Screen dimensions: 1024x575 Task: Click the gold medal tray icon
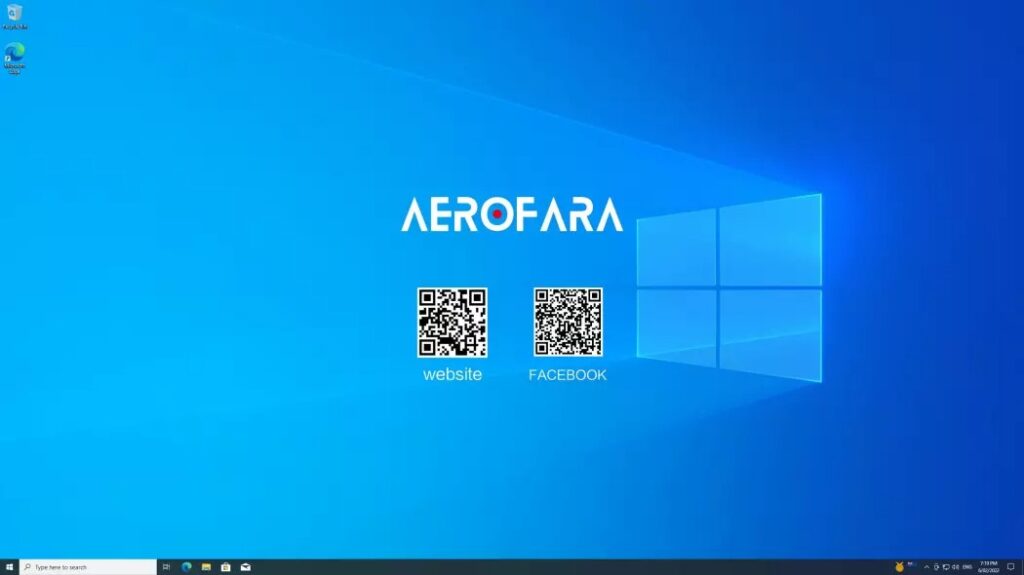click(899, 567)
